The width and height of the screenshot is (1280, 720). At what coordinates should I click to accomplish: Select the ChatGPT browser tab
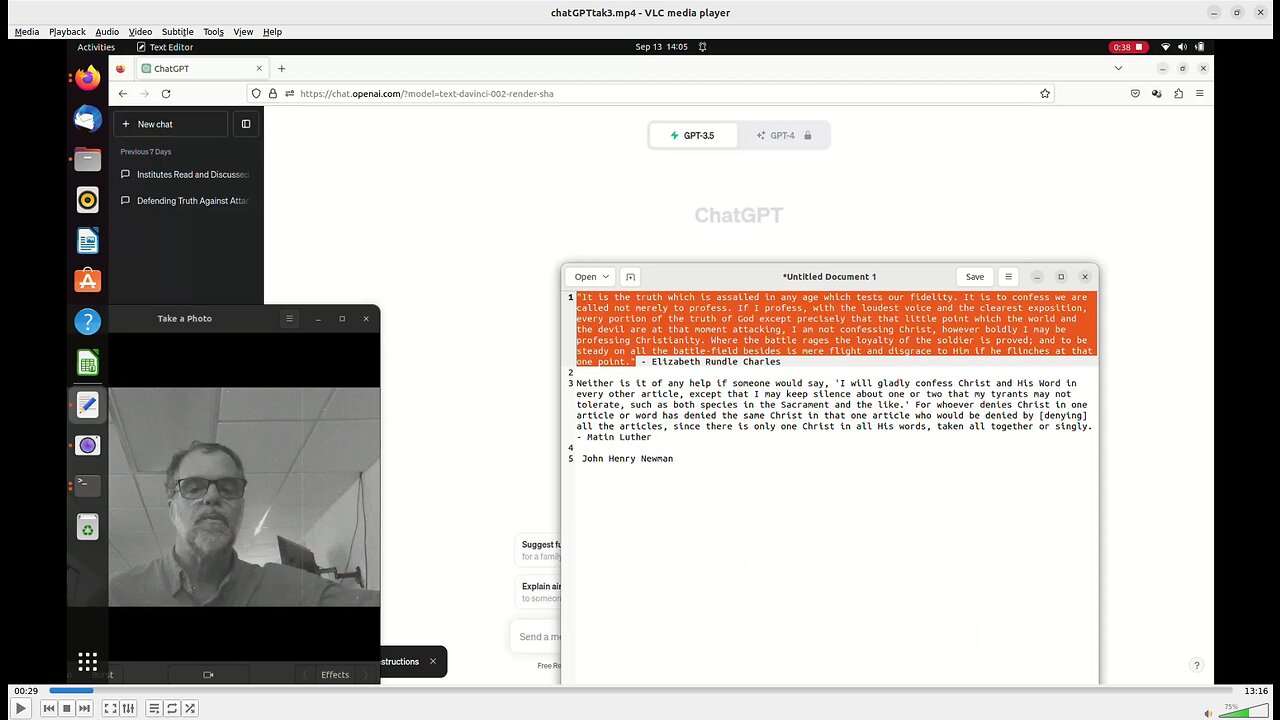tap(200, 68)
